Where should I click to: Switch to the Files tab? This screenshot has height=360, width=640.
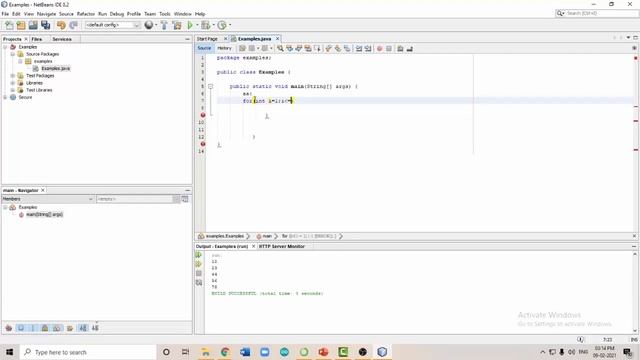click(37, 39)
